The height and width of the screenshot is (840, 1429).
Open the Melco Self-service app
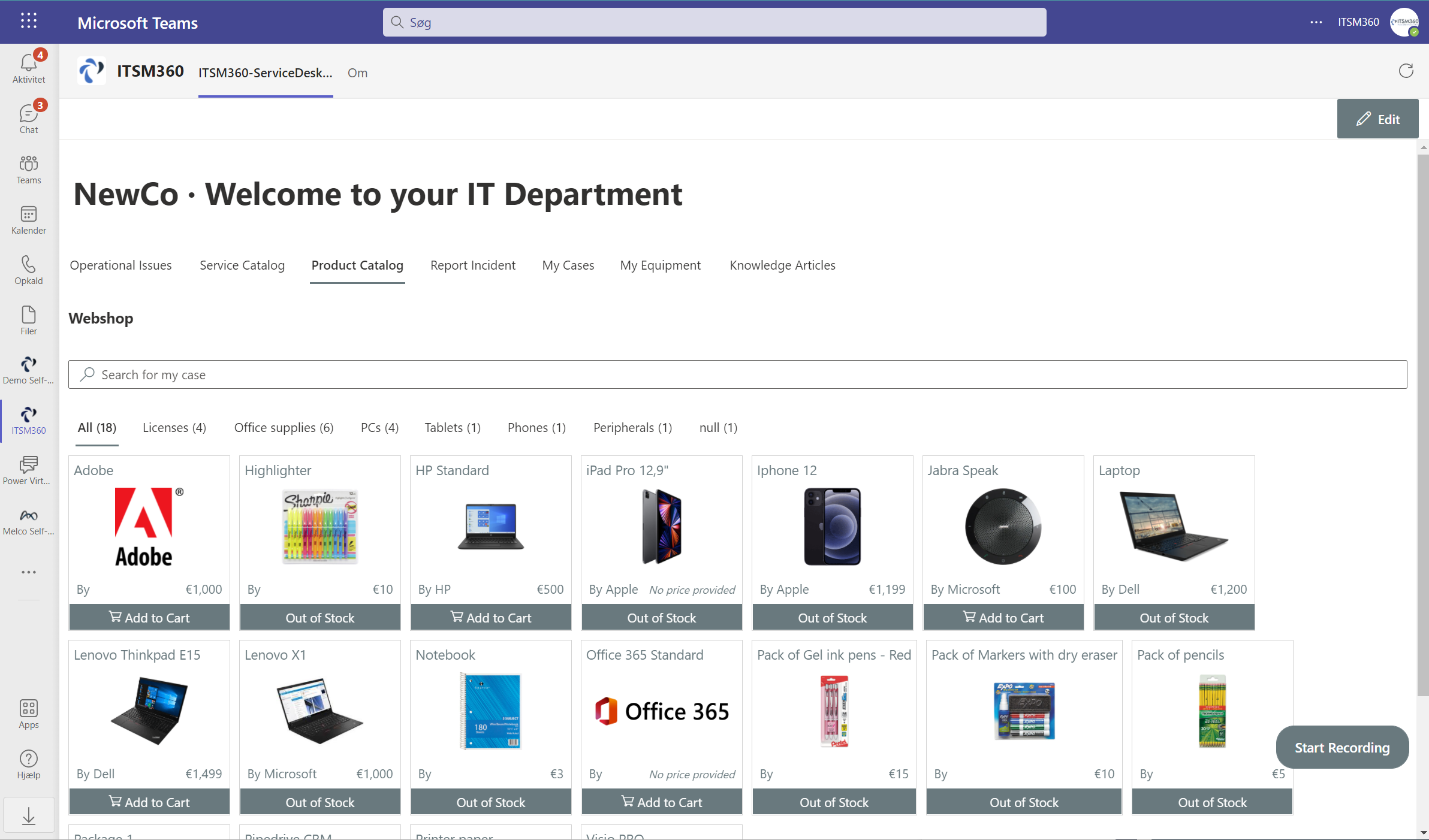point(29,521)
